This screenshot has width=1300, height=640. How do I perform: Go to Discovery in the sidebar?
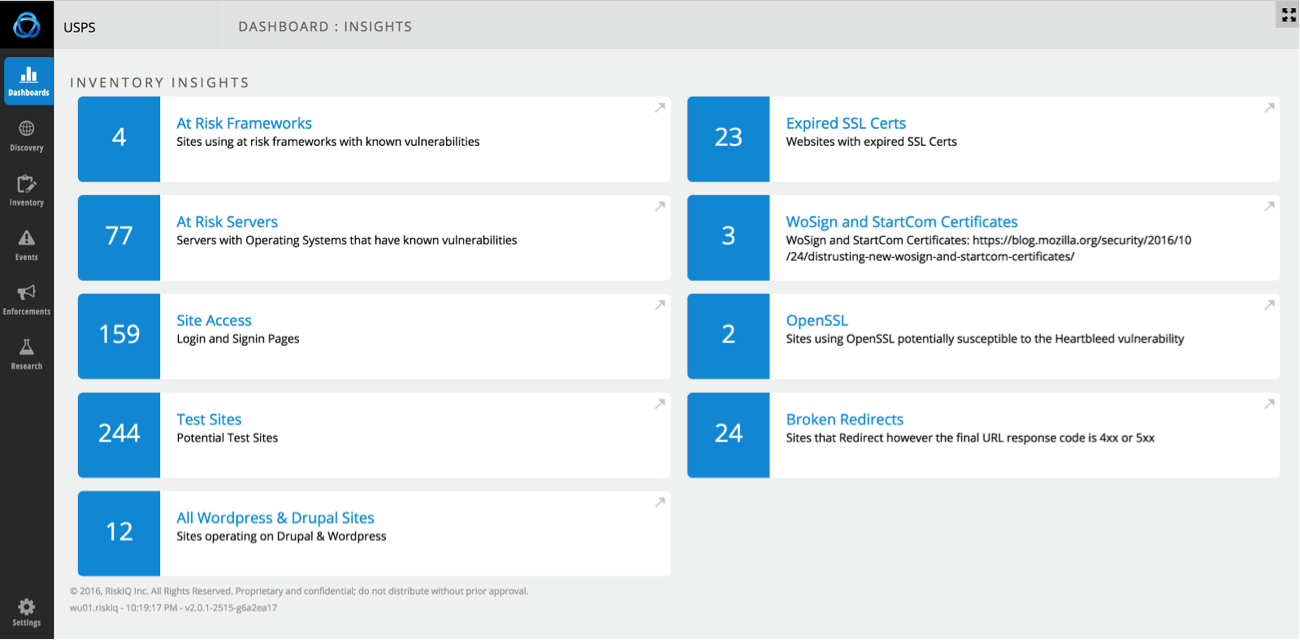click(27, 136)
